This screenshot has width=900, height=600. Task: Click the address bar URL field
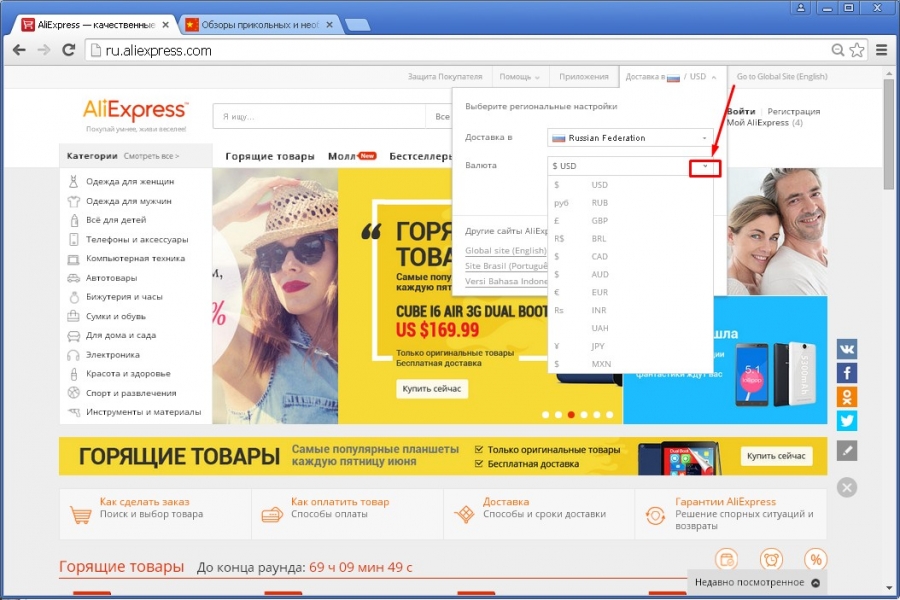pyautogui.click(x=459, y=51)
